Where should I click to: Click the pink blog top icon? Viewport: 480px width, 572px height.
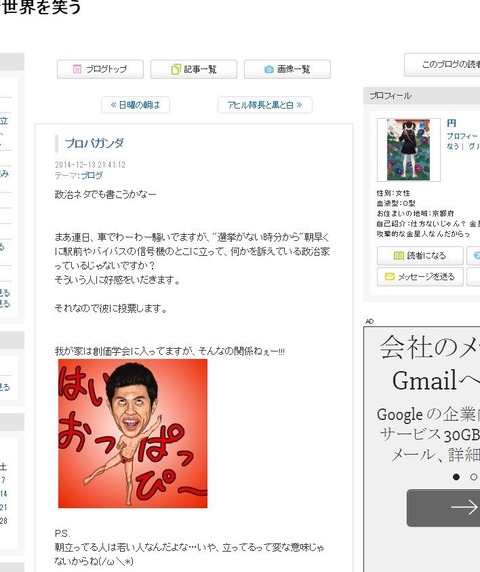tap(77, 69)
